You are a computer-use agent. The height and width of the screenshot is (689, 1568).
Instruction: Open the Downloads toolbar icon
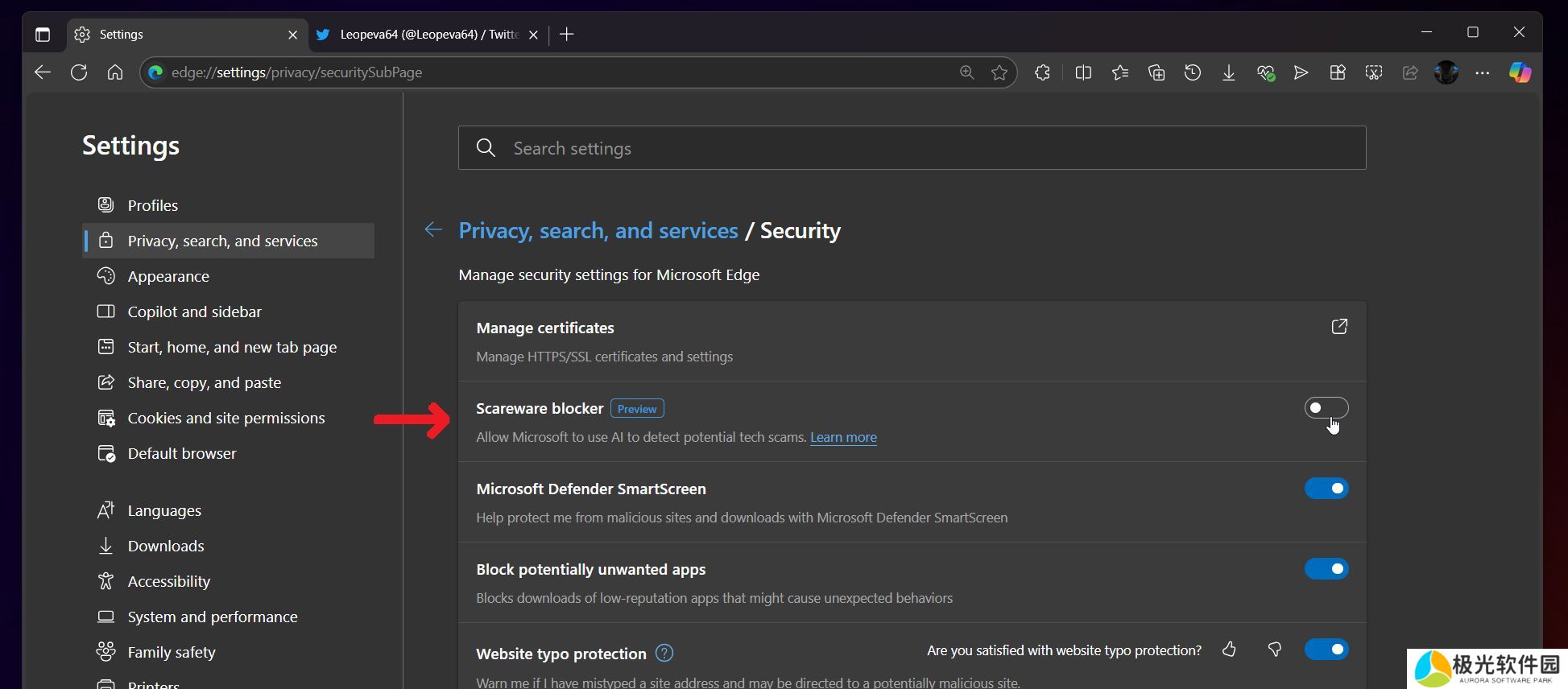1228,72
